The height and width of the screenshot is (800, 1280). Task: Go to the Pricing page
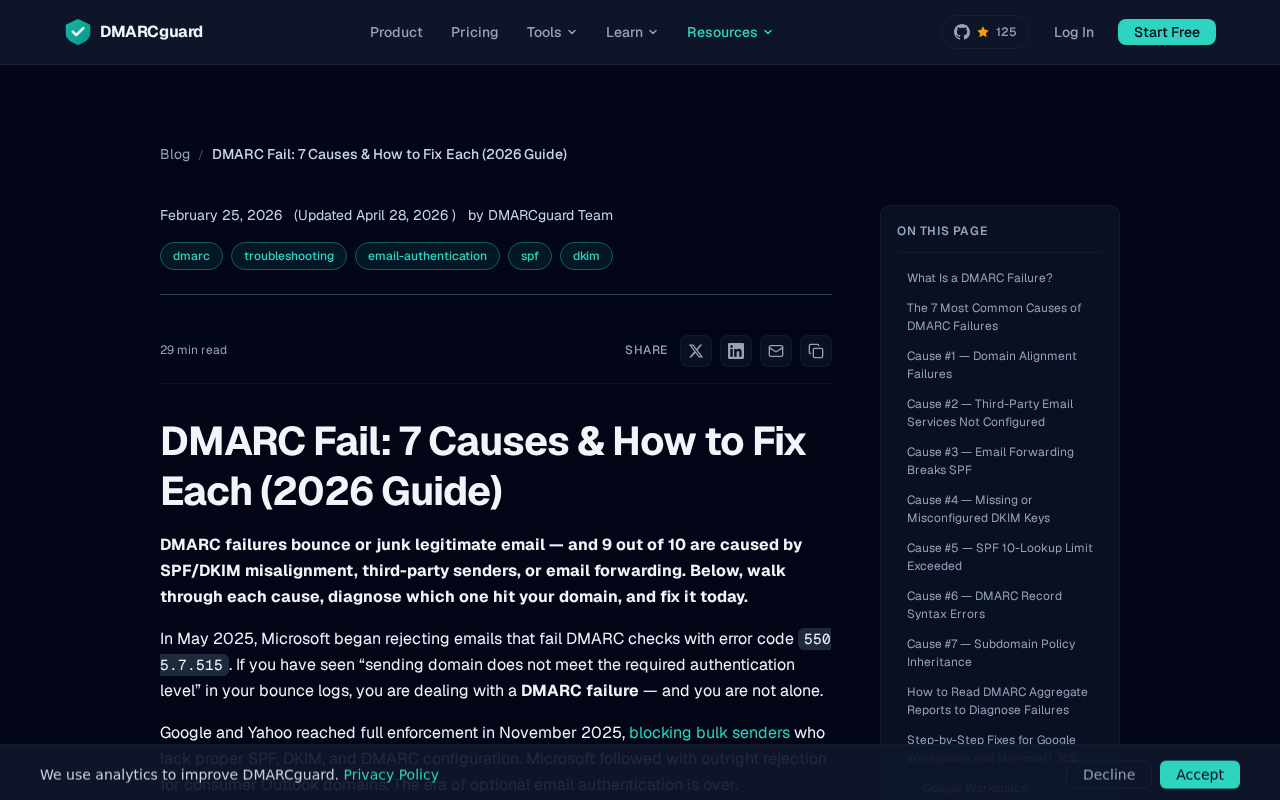(x=475, y=32)
